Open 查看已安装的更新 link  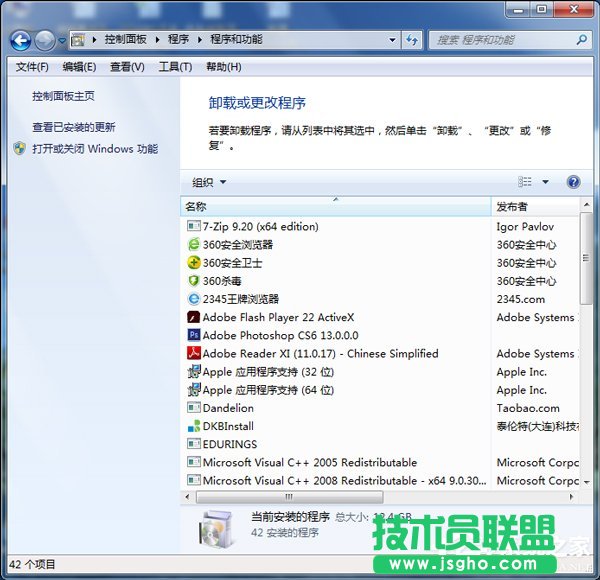pos(73,127)
